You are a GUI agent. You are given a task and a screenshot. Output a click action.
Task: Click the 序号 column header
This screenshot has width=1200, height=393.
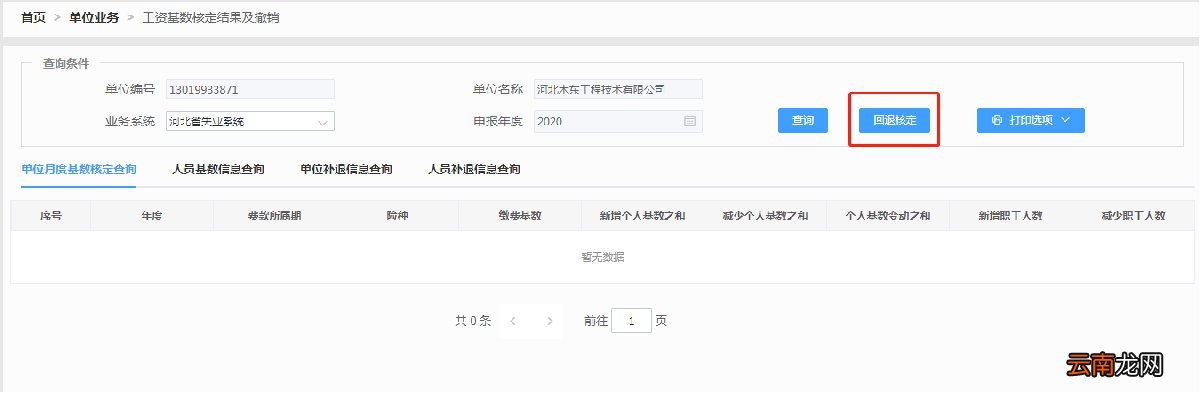coord(50,216)
